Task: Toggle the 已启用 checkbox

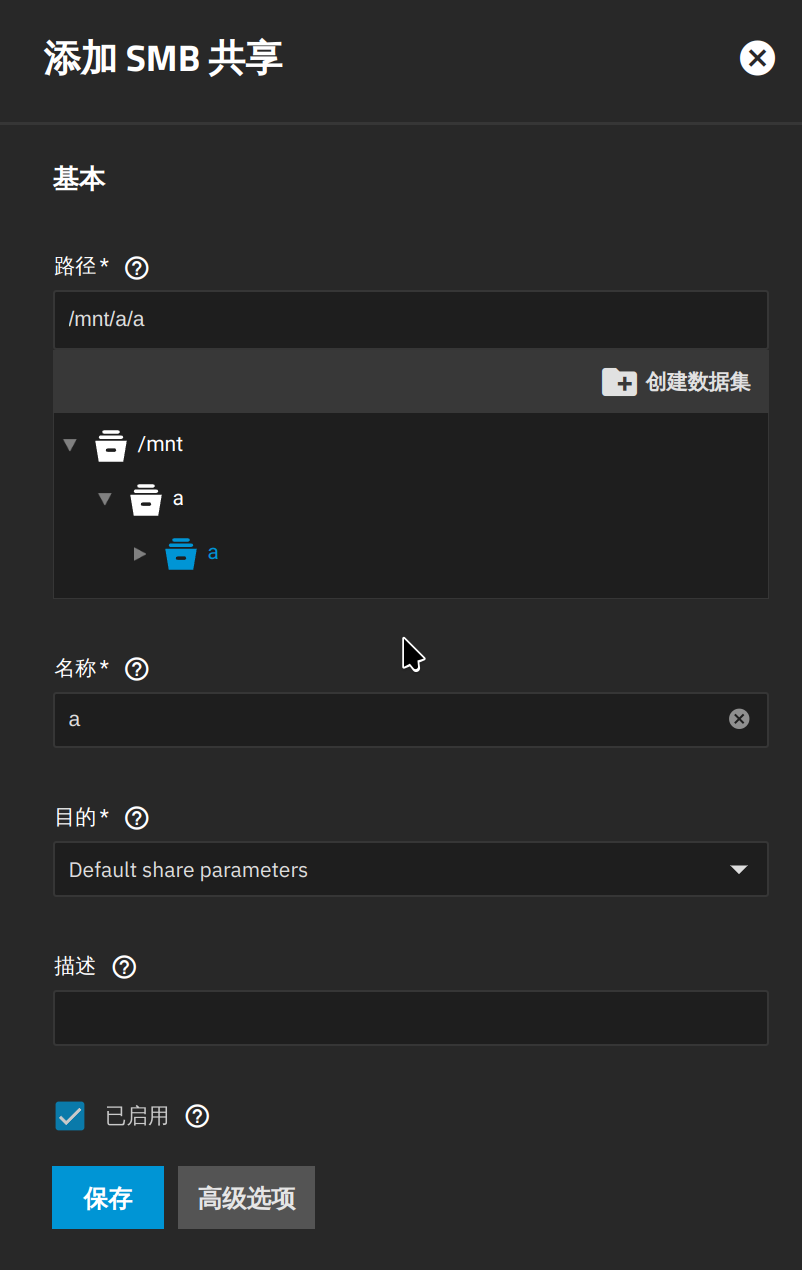Action: 70,1116
